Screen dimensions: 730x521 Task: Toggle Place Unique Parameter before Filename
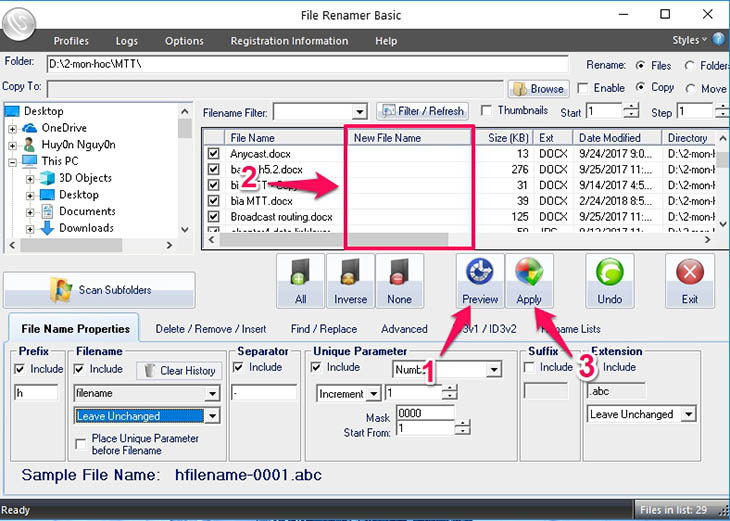pyautogui.click(x=81, y=444)
